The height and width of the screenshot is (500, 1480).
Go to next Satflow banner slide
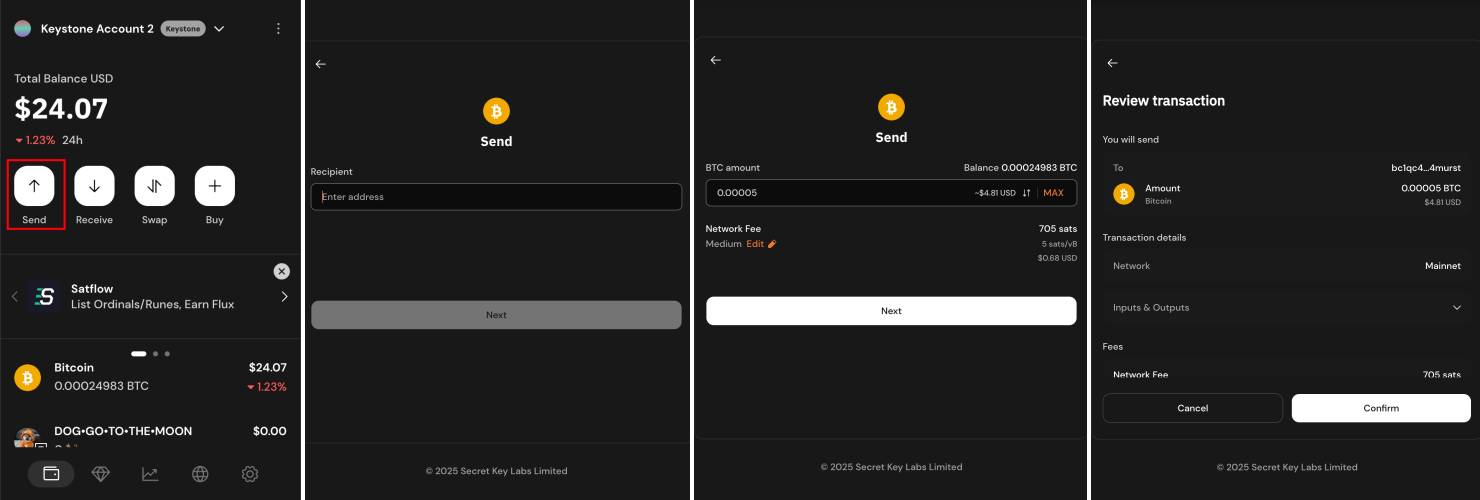coord(284,296)
